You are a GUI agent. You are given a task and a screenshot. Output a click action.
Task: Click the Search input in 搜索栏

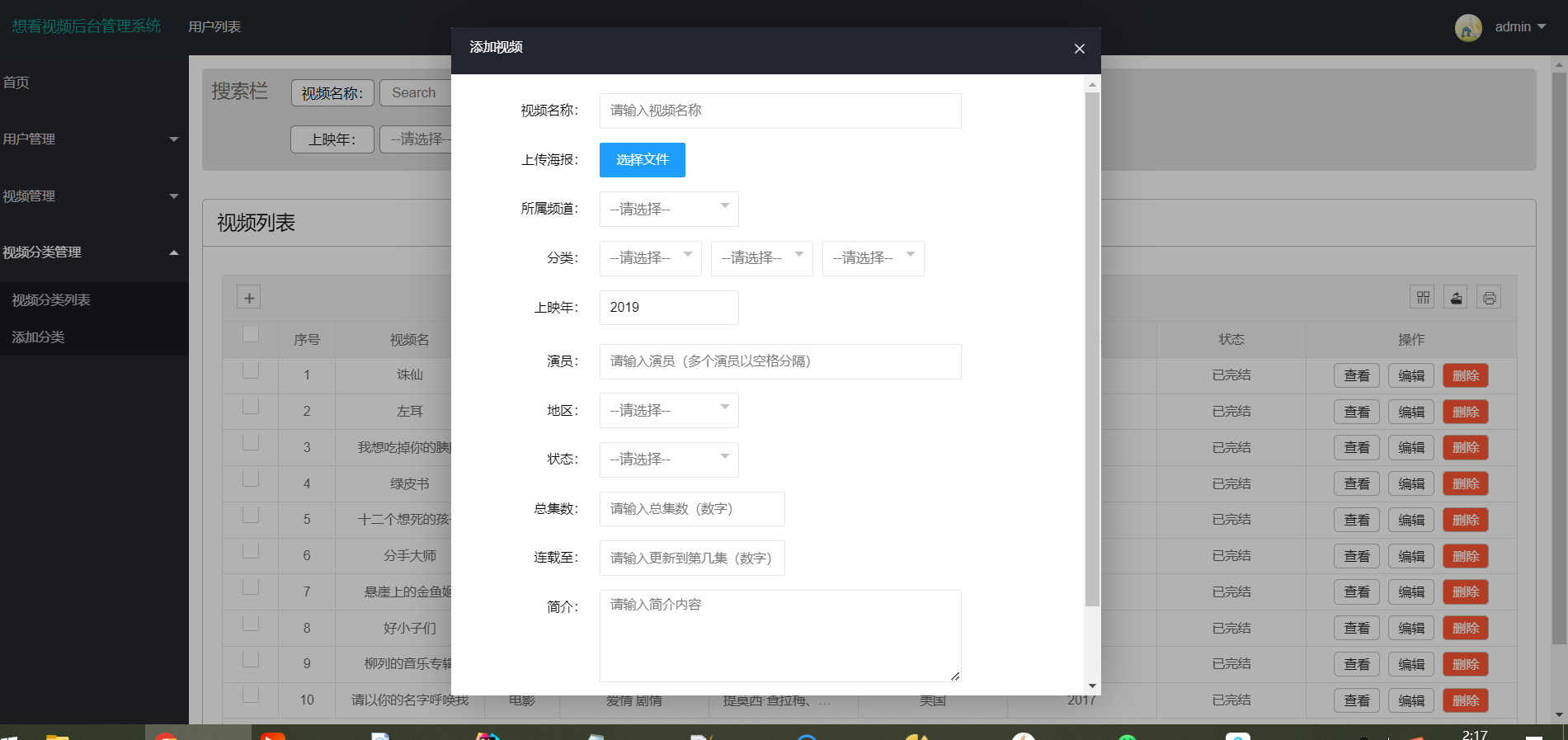click(415, 93)
